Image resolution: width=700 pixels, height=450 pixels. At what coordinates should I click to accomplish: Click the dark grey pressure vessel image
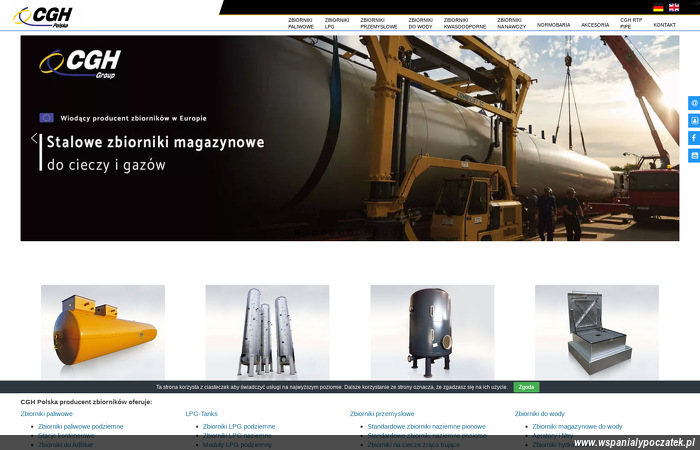[432, 332]
